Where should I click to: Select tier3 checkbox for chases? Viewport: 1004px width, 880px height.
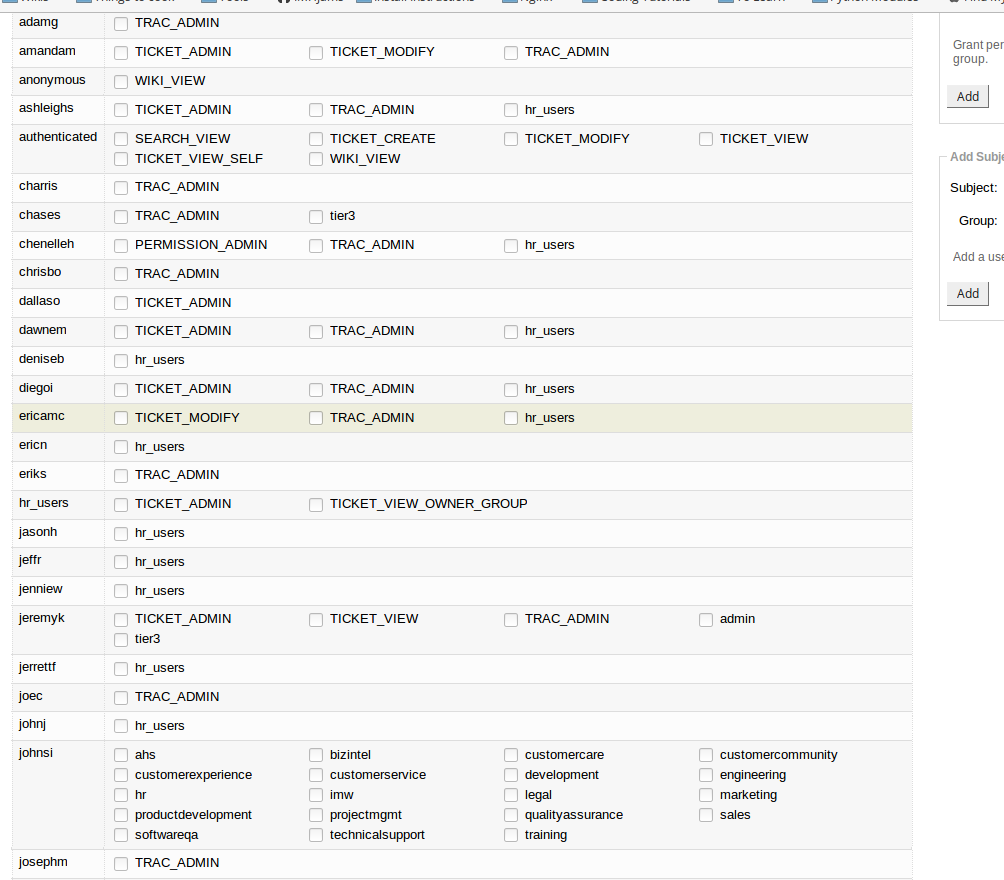tap(316, 216)
